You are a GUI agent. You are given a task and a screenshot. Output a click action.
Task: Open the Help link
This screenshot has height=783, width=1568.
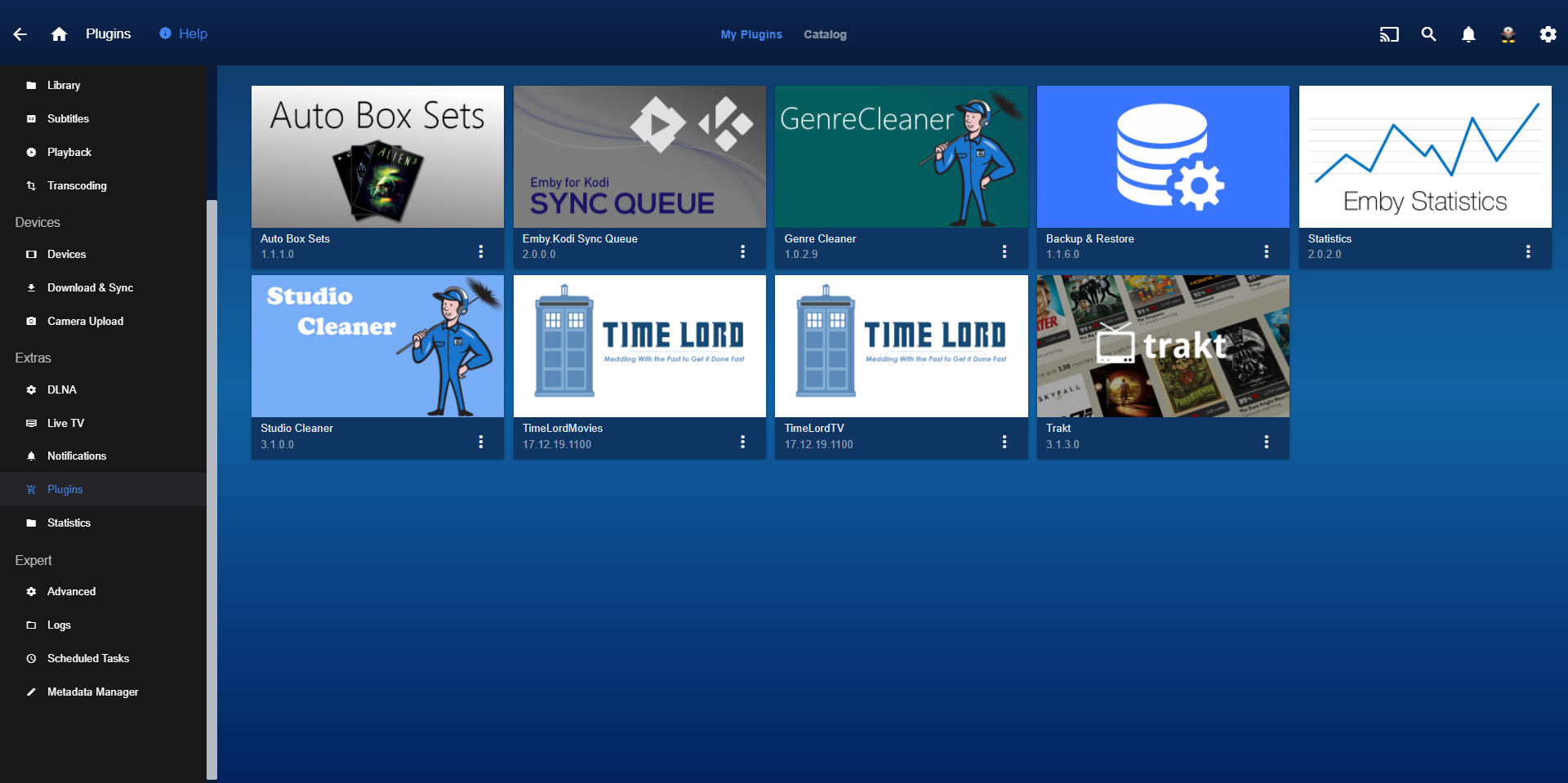coord(184,33)
